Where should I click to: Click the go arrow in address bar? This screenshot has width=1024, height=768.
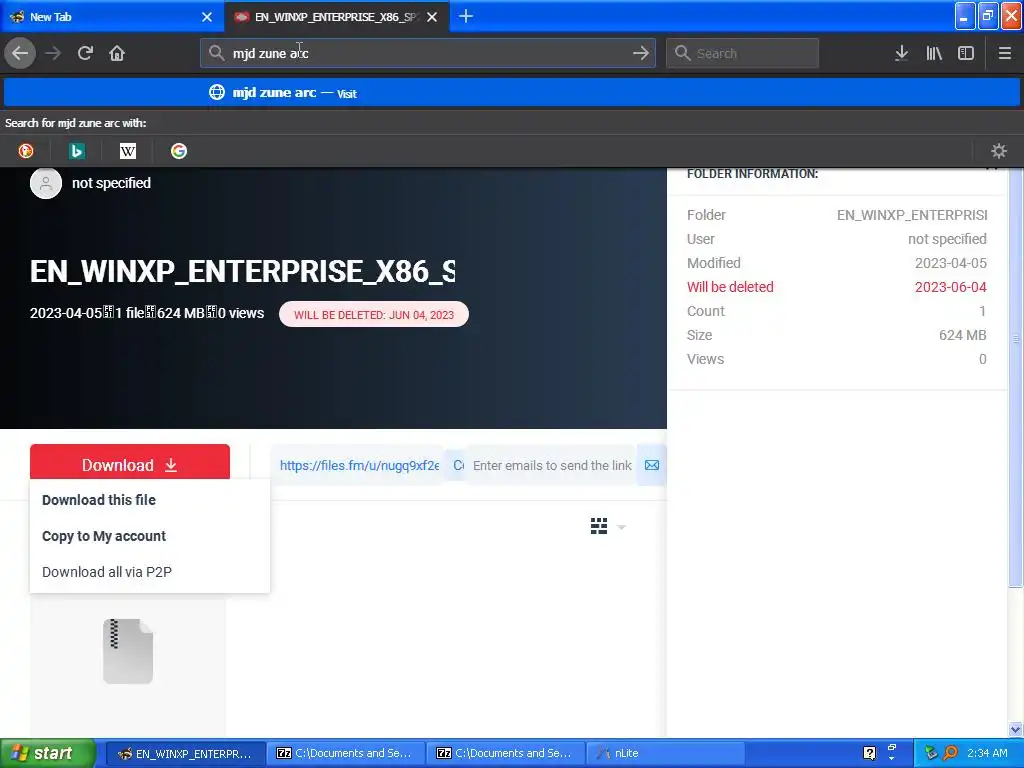pyautogui.click(x=641, y=53)
